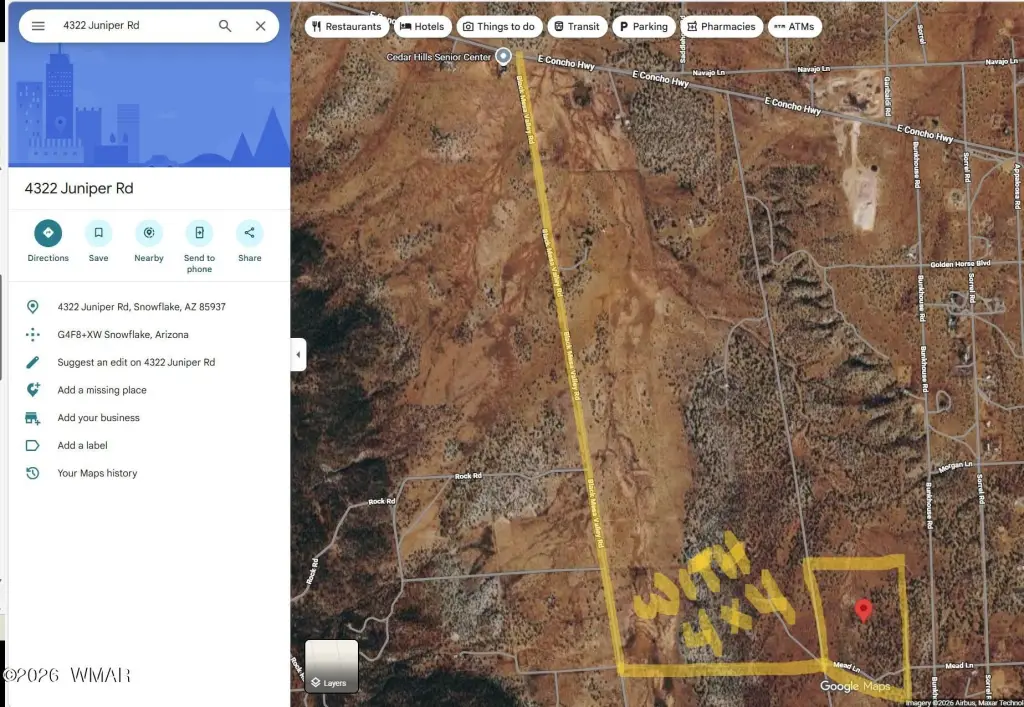Screen dimensions: 1024x707
Task: Click 'Add a label'
Action: point(82,445)
